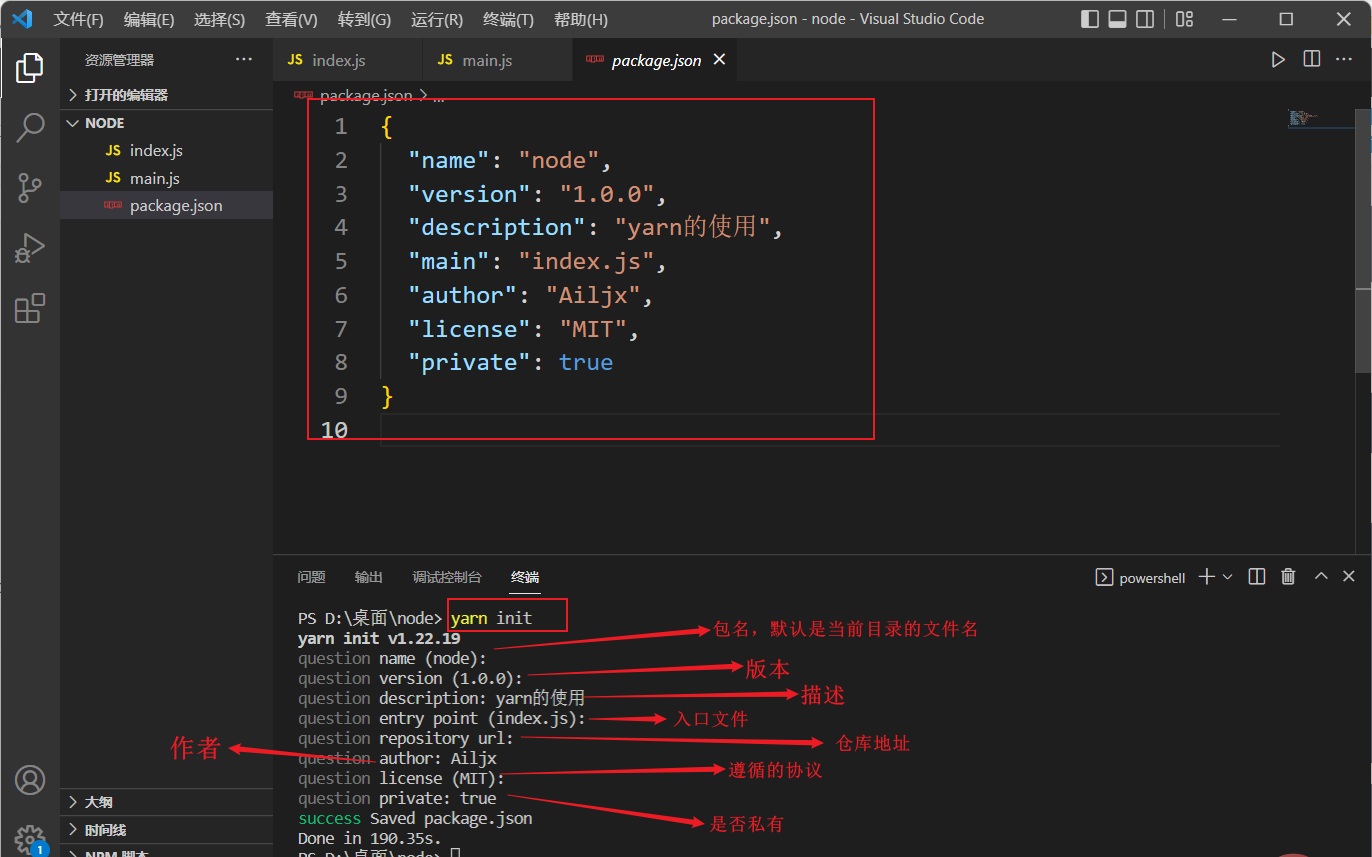Open the 选择(S) menu
Image resolution: width=1372 pixels, height=857 pixels.
point(219,19)
